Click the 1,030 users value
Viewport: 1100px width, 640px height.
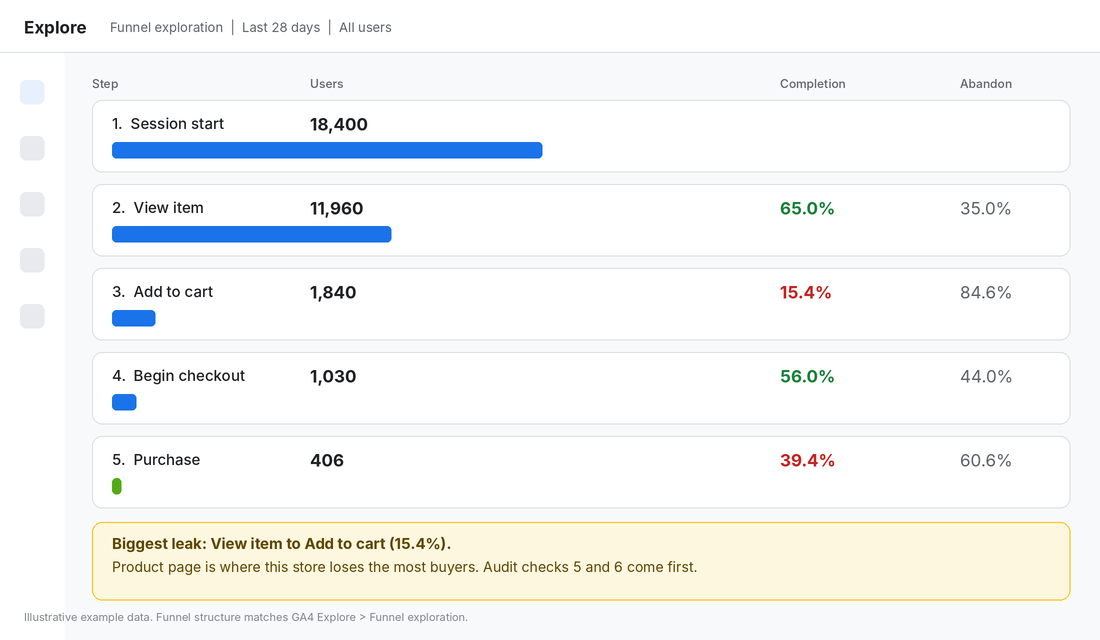tap(333, 377)
